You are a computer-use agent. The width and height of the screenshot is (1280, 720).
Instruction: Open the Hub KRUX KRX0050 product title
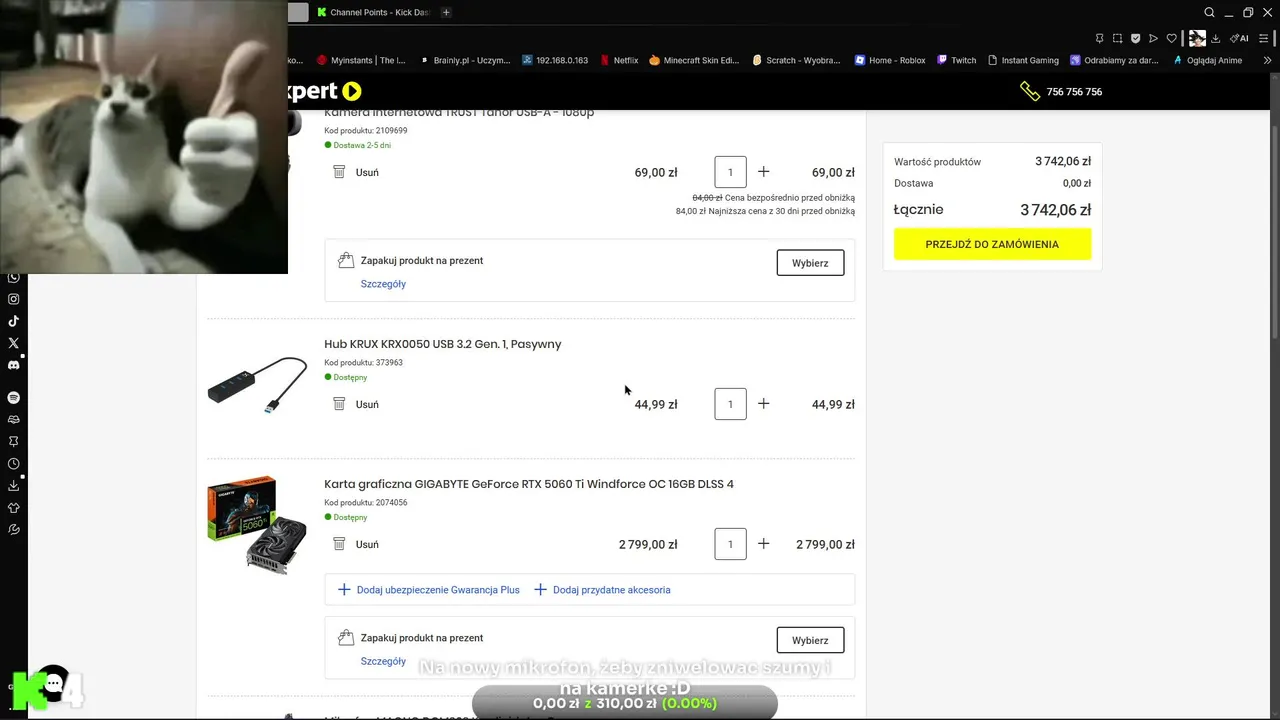443,344
